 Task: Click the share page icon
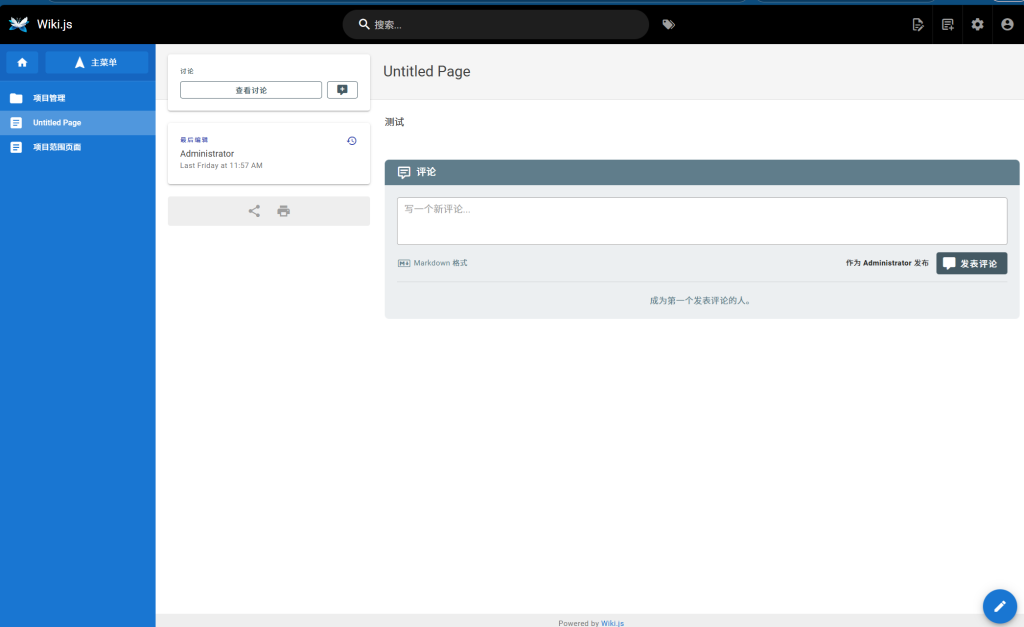click(254, 211)
